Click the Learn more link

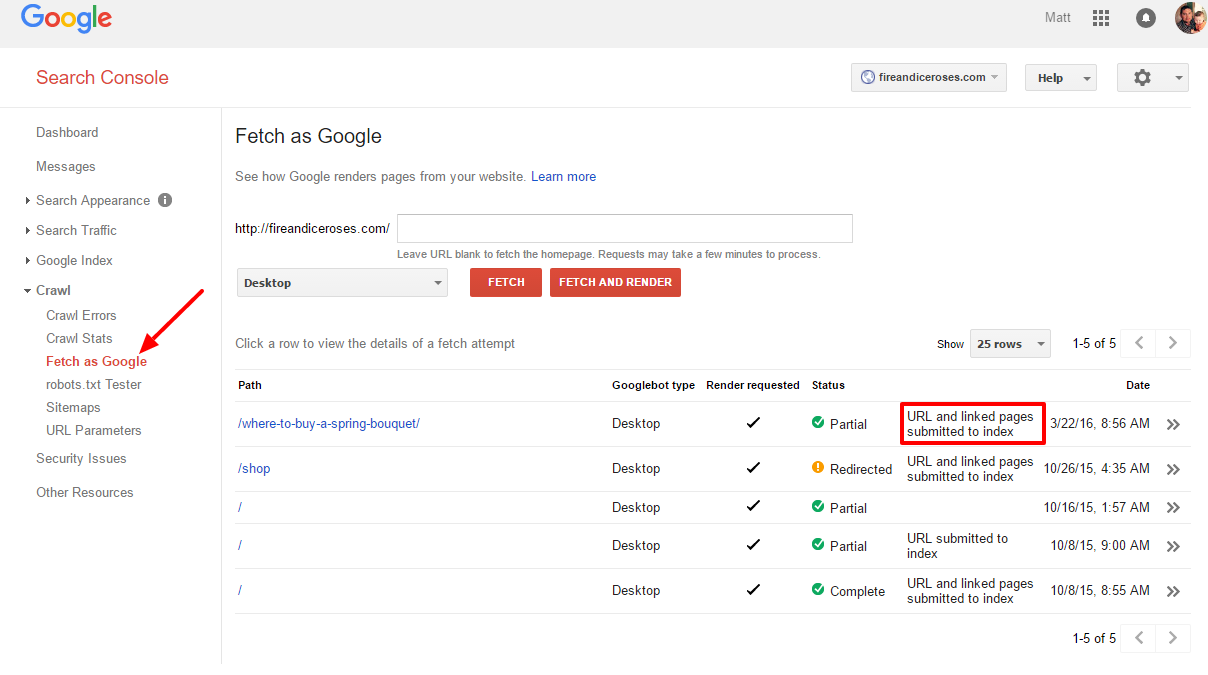pos(563,176)
